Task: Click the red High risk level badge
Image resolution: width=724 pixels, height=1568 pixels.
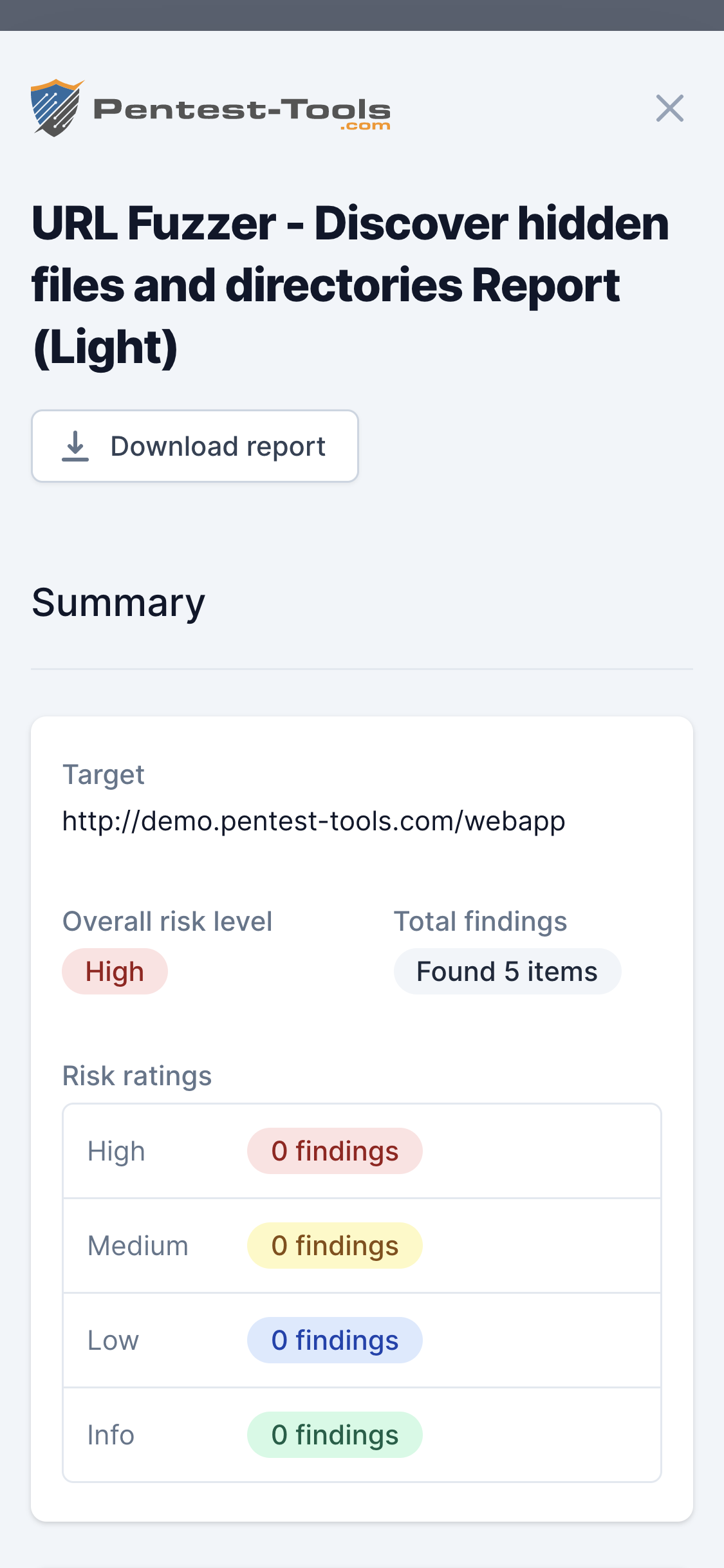Action: (x=115, y=971)
